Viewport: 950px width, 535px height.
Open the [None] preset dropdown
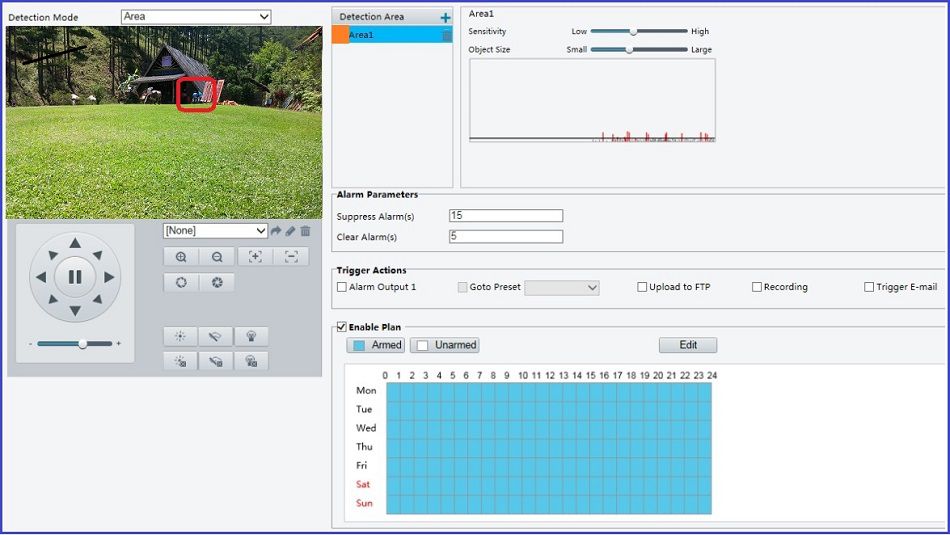coord(215,231)
